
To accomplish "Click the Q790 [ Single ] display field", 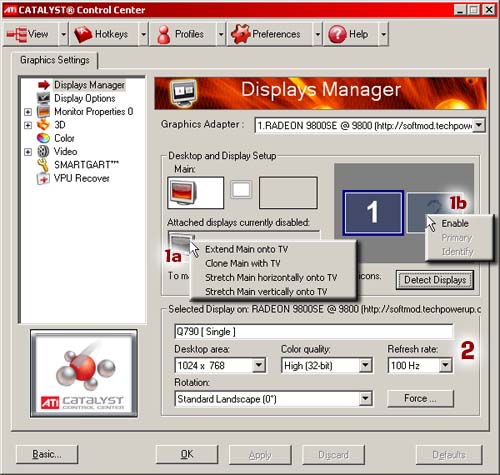I will (x=313, y=331).
